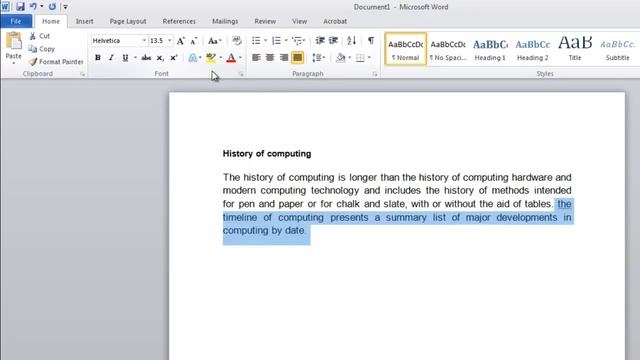Open the Helvetica font name dropdown

coord(144,41)
